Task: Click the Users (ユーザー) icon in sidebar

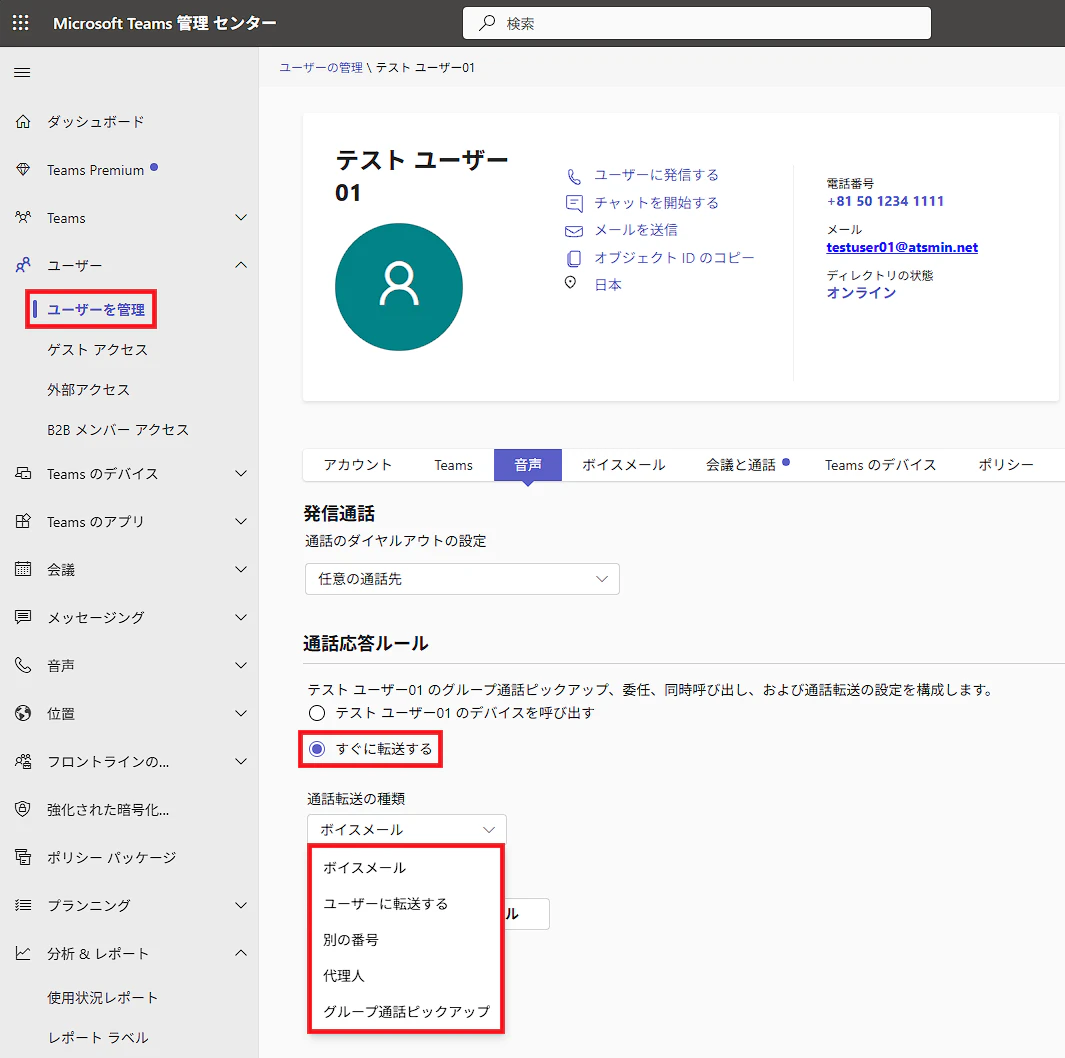Action: point(23,265)
